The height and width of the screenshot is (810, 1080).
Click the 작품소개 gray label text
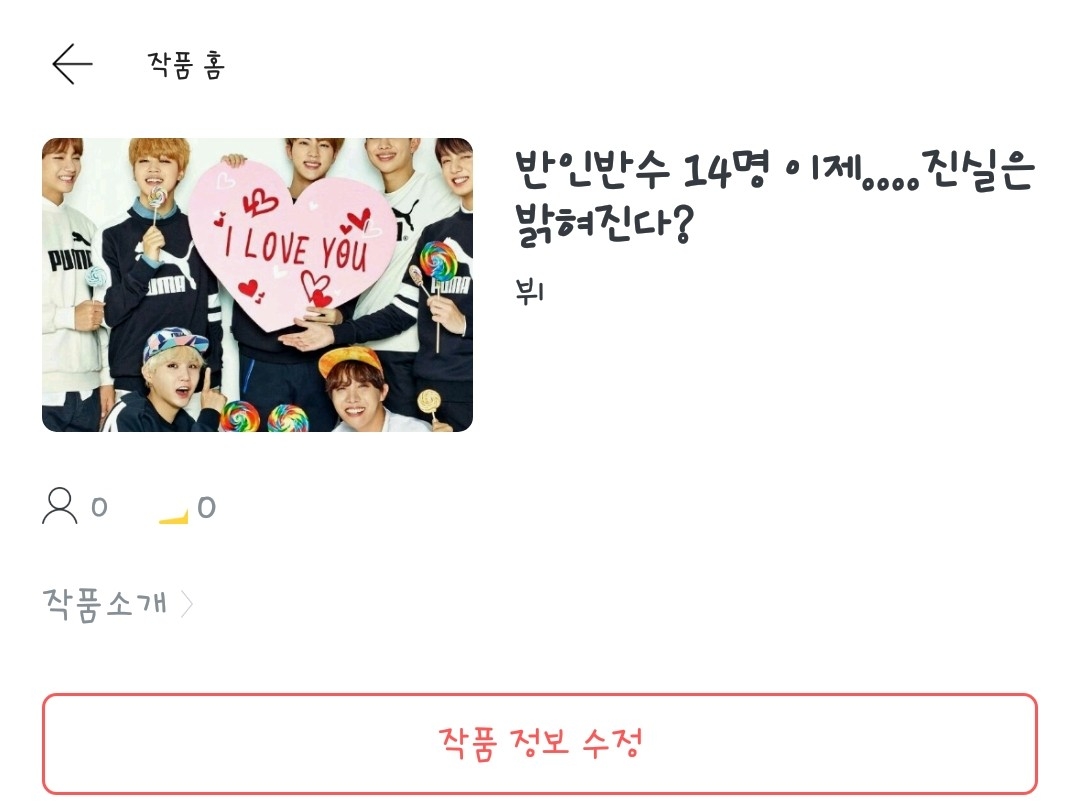tap(105, 605)
